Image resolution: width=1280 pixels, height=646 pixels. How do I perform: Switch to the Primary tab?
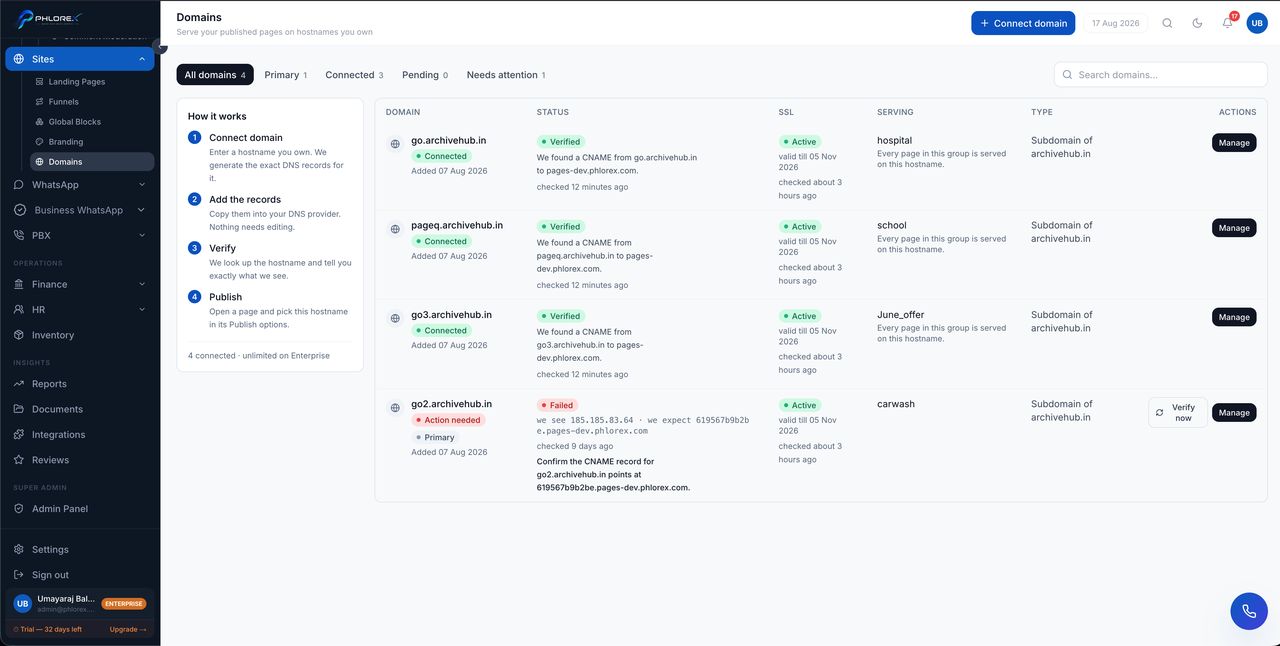(x=286, y=75)
